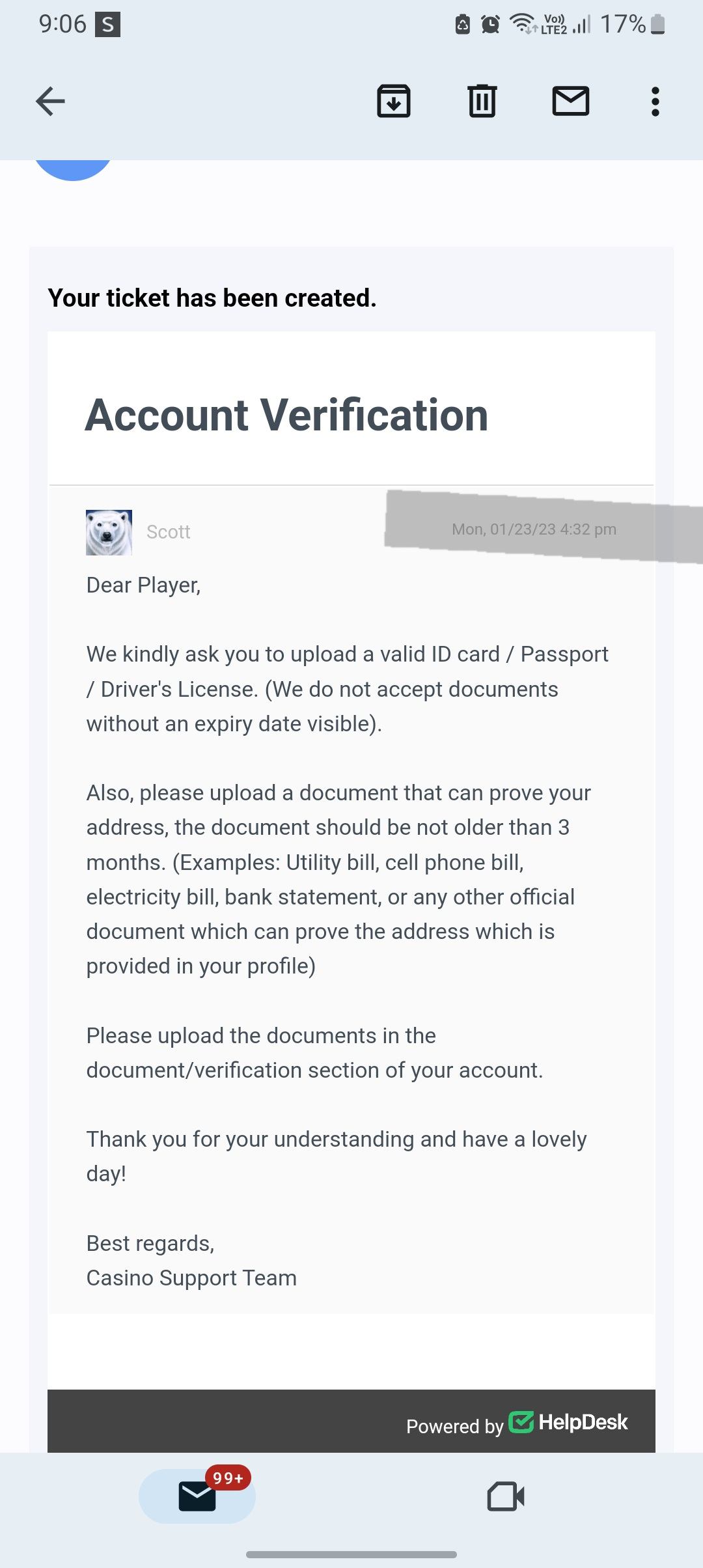The height and width of the screenshot is (1568, 703).
Task: Delete email with trash icon
Action: (482, 102)
